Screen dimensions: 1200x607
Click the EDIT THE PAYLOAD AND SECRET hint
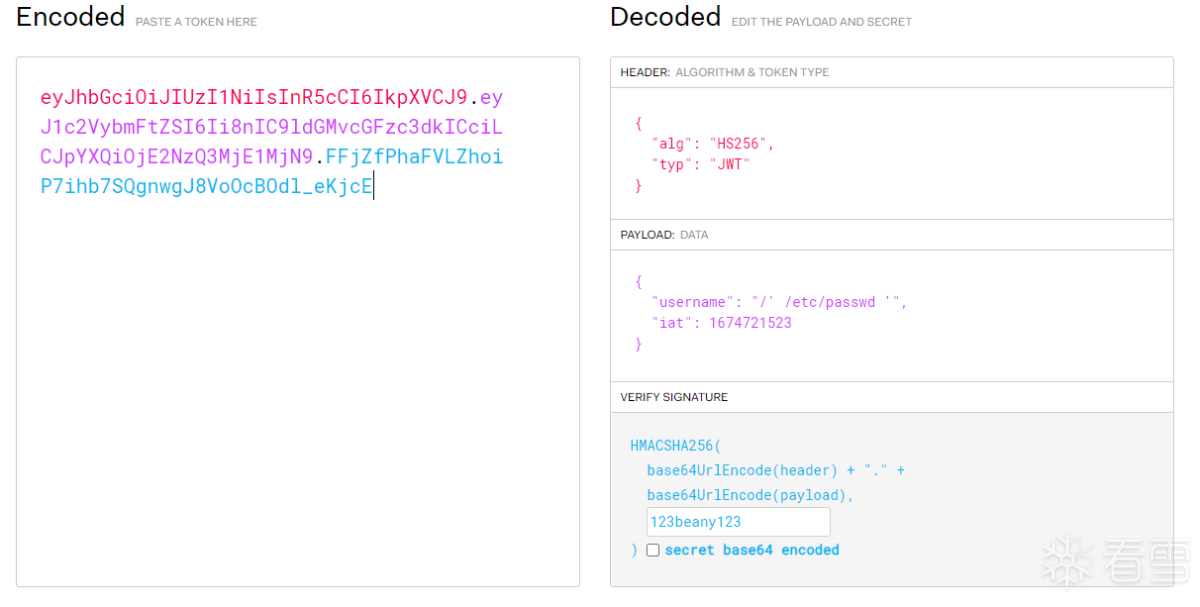pyautogui.click(x=821, y=22)
